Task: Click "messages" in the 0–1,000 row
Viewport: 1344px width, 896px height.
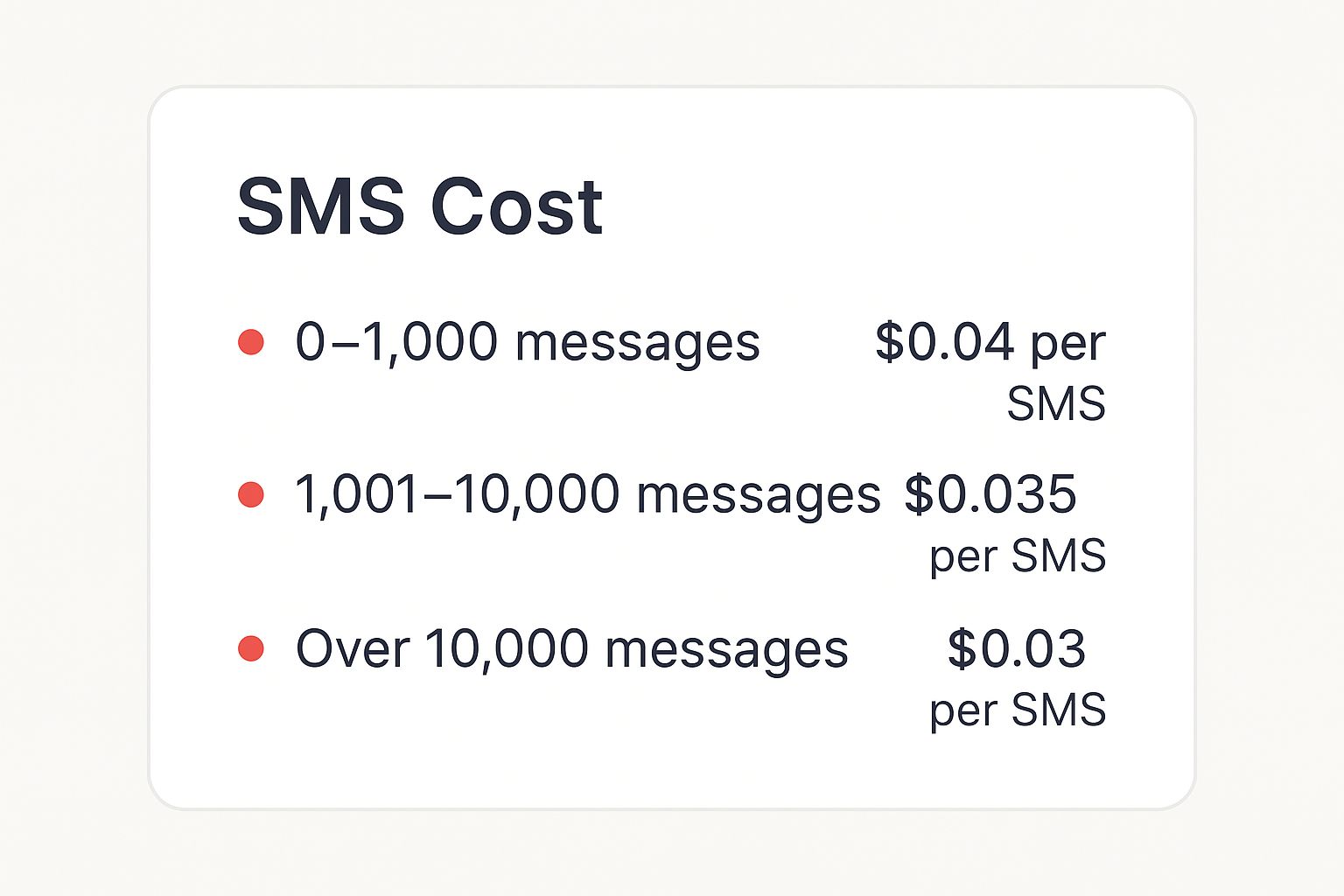Action: [x=637, y=343]
